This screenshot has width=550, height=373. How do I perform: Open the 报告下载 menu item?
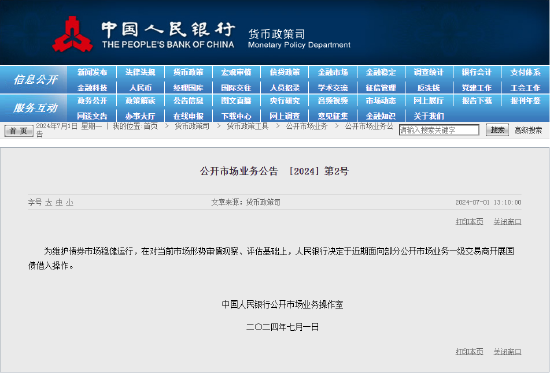477,101
